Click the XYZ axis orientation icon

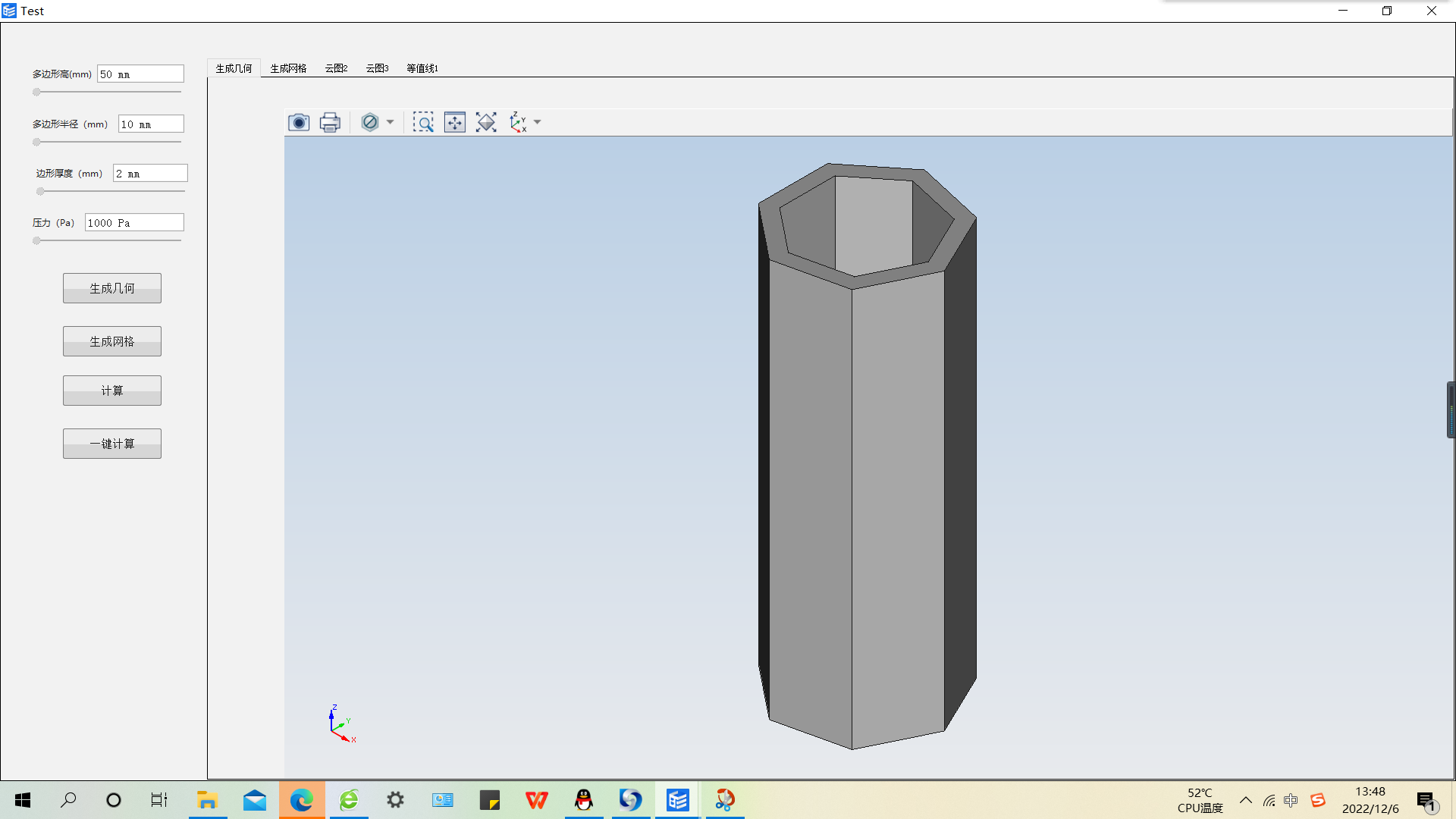(518, 122)
